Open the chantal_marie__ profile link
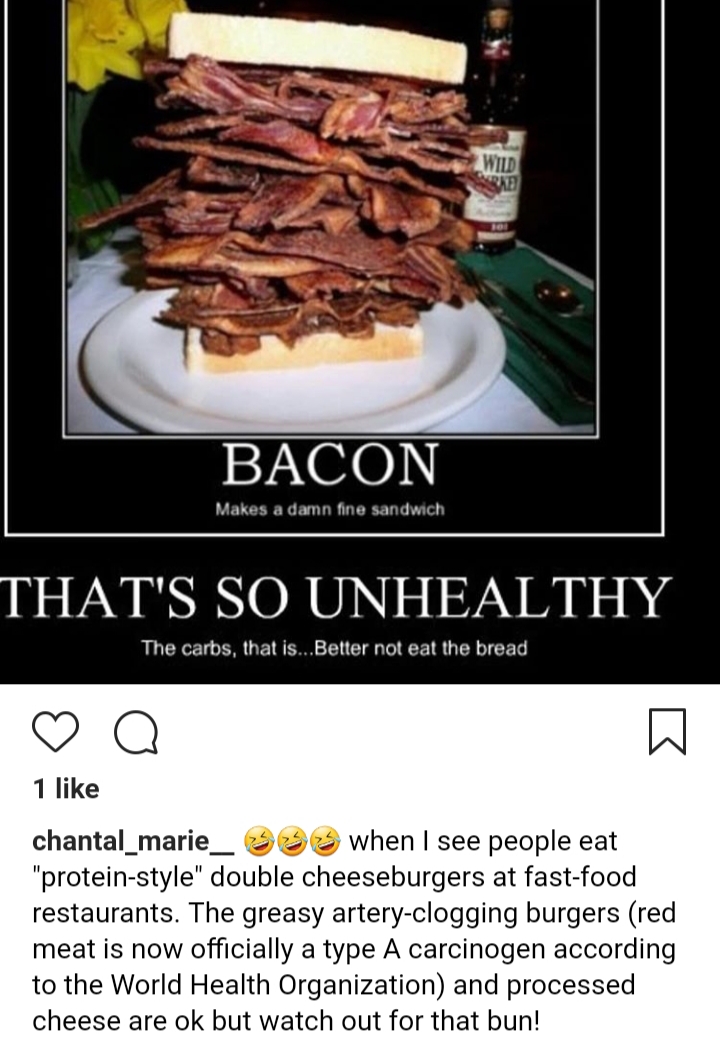This screenshot has height=1038, width=720. (x=132, y=842)
